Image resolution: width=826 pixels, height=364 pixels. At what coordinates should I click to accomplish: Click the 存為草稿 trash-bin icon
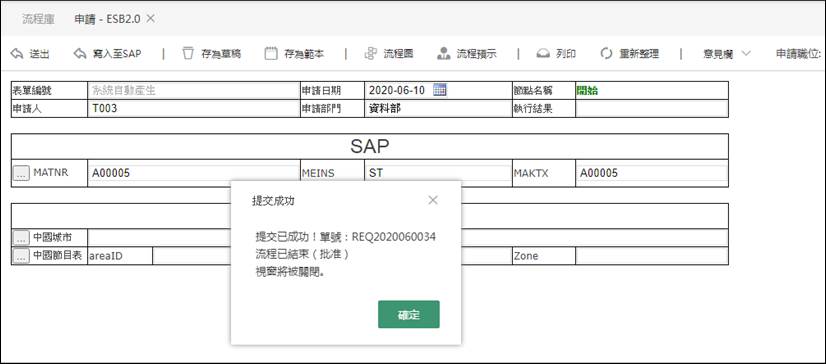[x=188, y=53]
